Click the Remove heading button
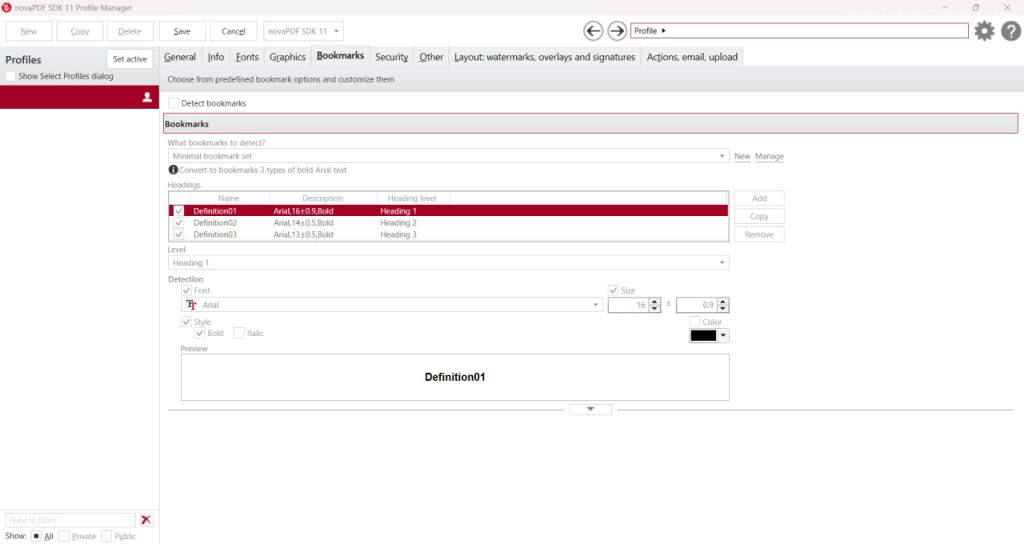Viewport: 1024px width, 544px height. (x=759, y=234)
